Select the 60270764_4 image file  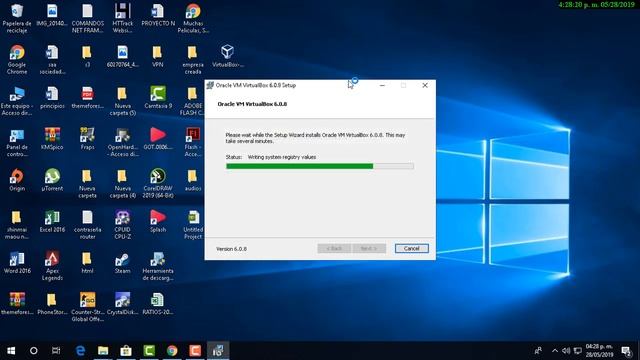pyautogui.click(x=122, y=56)
